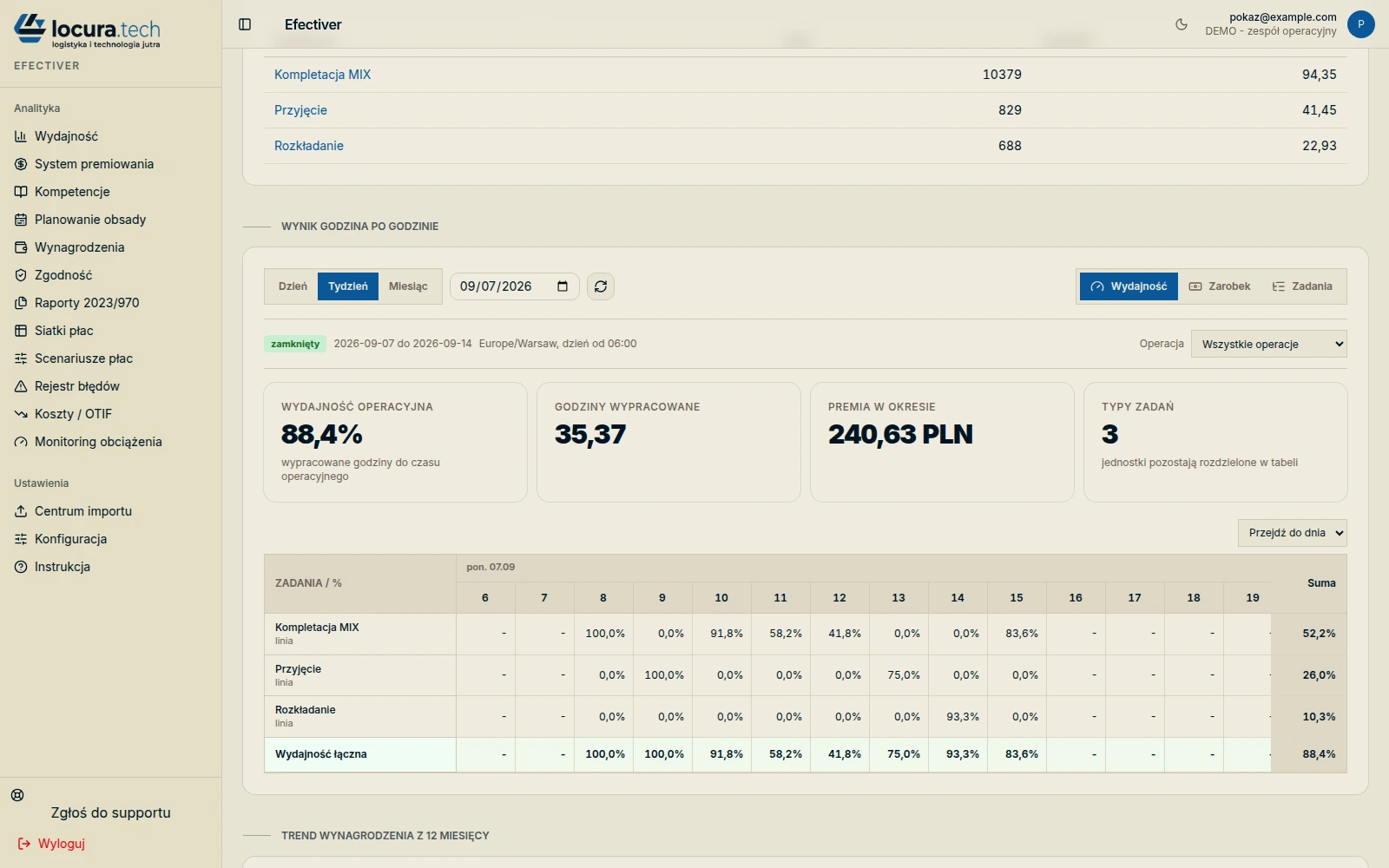
Task: Open Instrukcja help page
Action: click(63, 567)
